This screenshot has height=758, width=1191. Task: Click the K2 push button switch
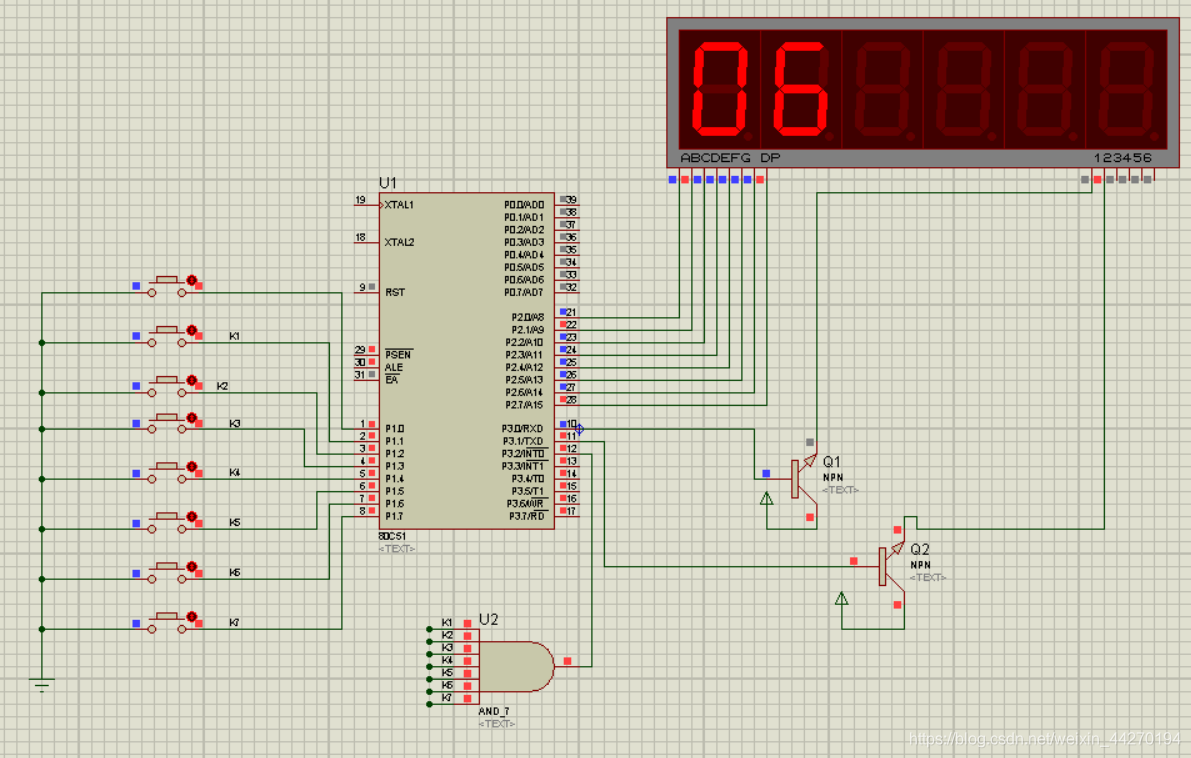(167, 385)
